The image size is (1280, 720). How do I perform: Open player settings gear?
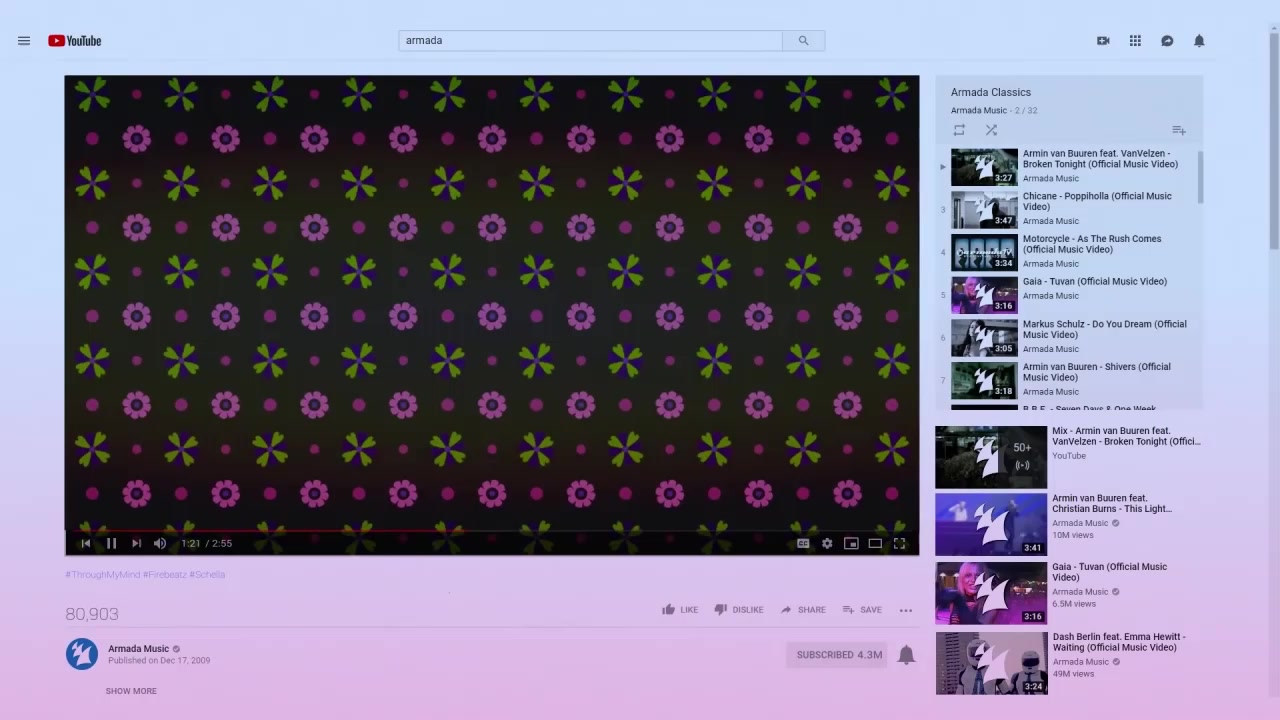pyautogui.click(x=827, y=543)
